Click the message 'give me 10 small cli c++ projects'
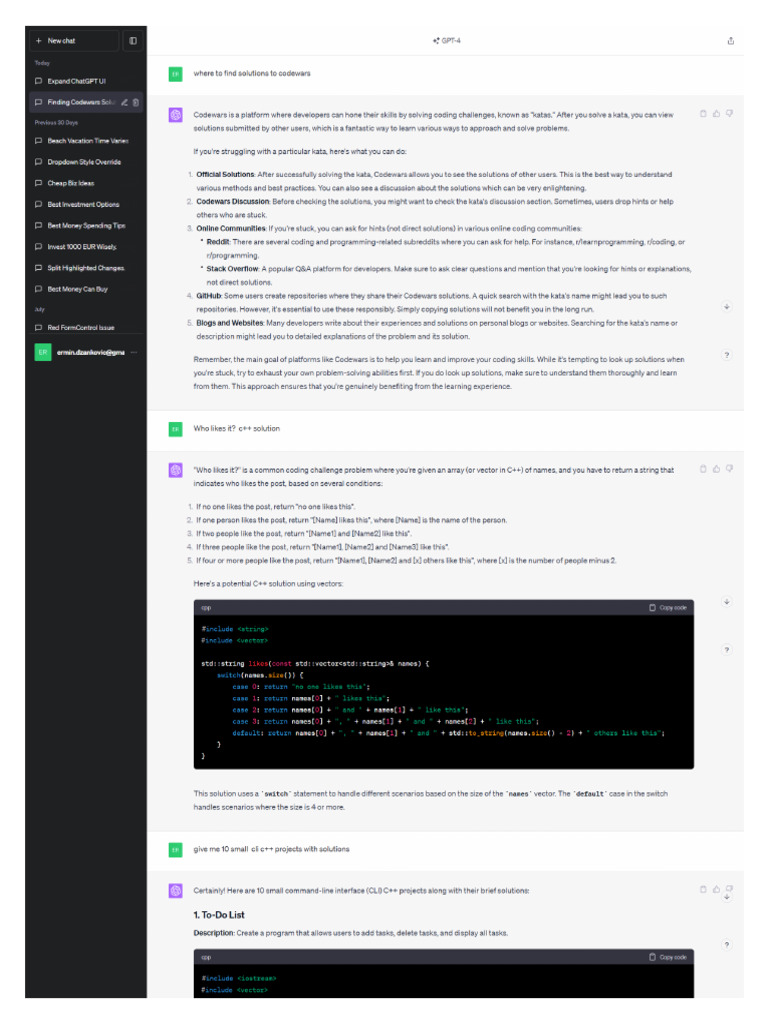The image size is (768, 1024). pyautogui.click(x=271, y=849)
